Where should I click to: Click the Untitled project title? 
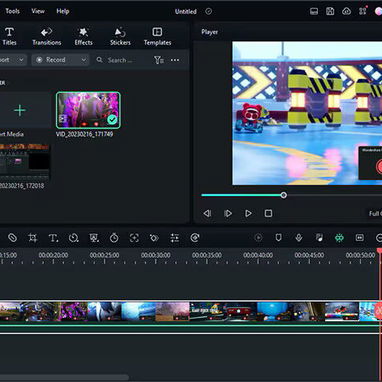186,12
